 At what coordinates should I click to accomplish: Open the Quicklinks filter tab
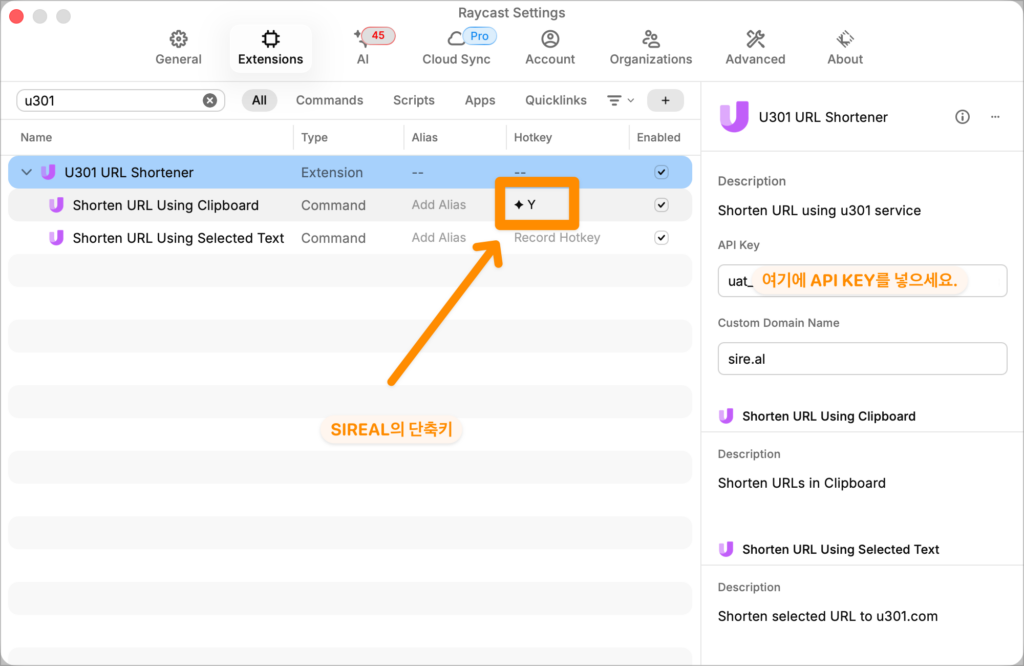[x=556, y=100]
